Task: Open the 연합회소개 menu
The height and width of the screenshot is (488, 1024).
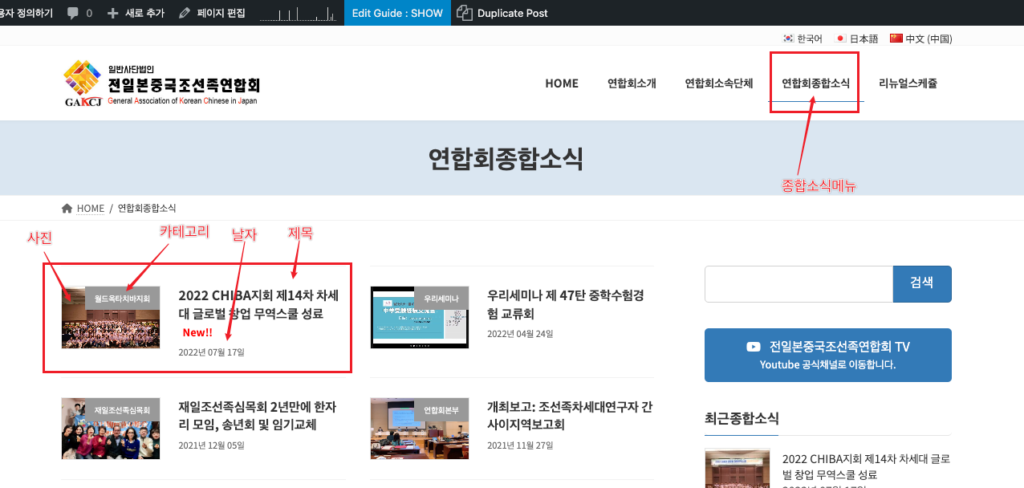Action: point(631,84)
